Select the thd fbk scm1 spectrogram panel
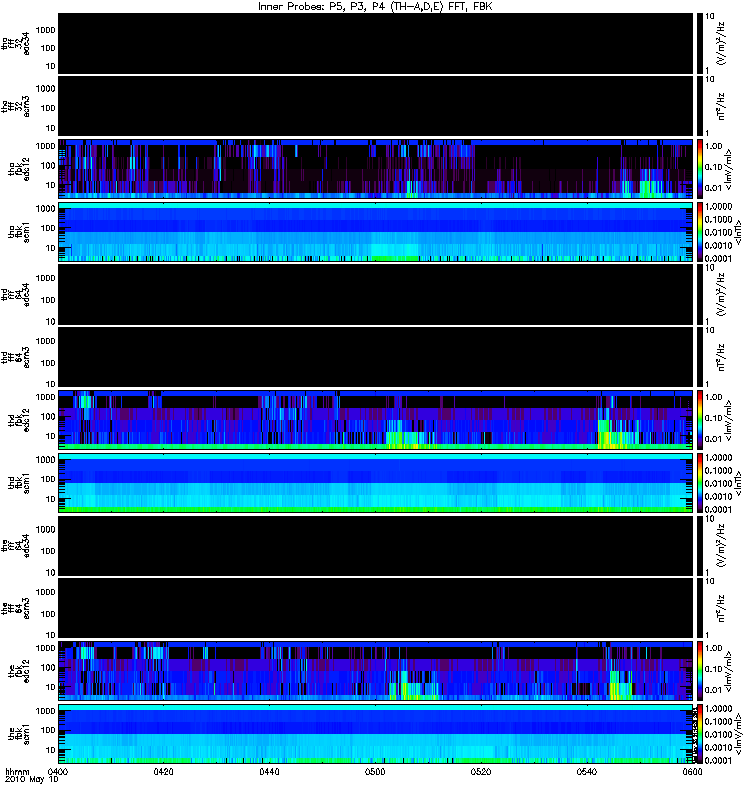Image resolution: width=750 pixels, height=800 pixels. coord(376,483)
